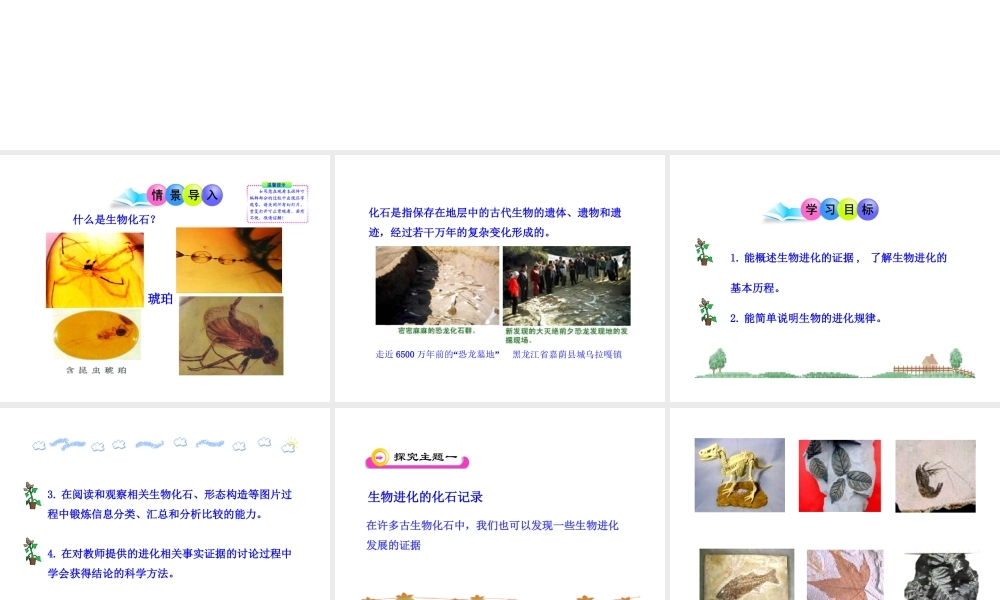Select the text 什么是生物化石?
Viewport: 1000px width, 600px height.
pos(114,219)
